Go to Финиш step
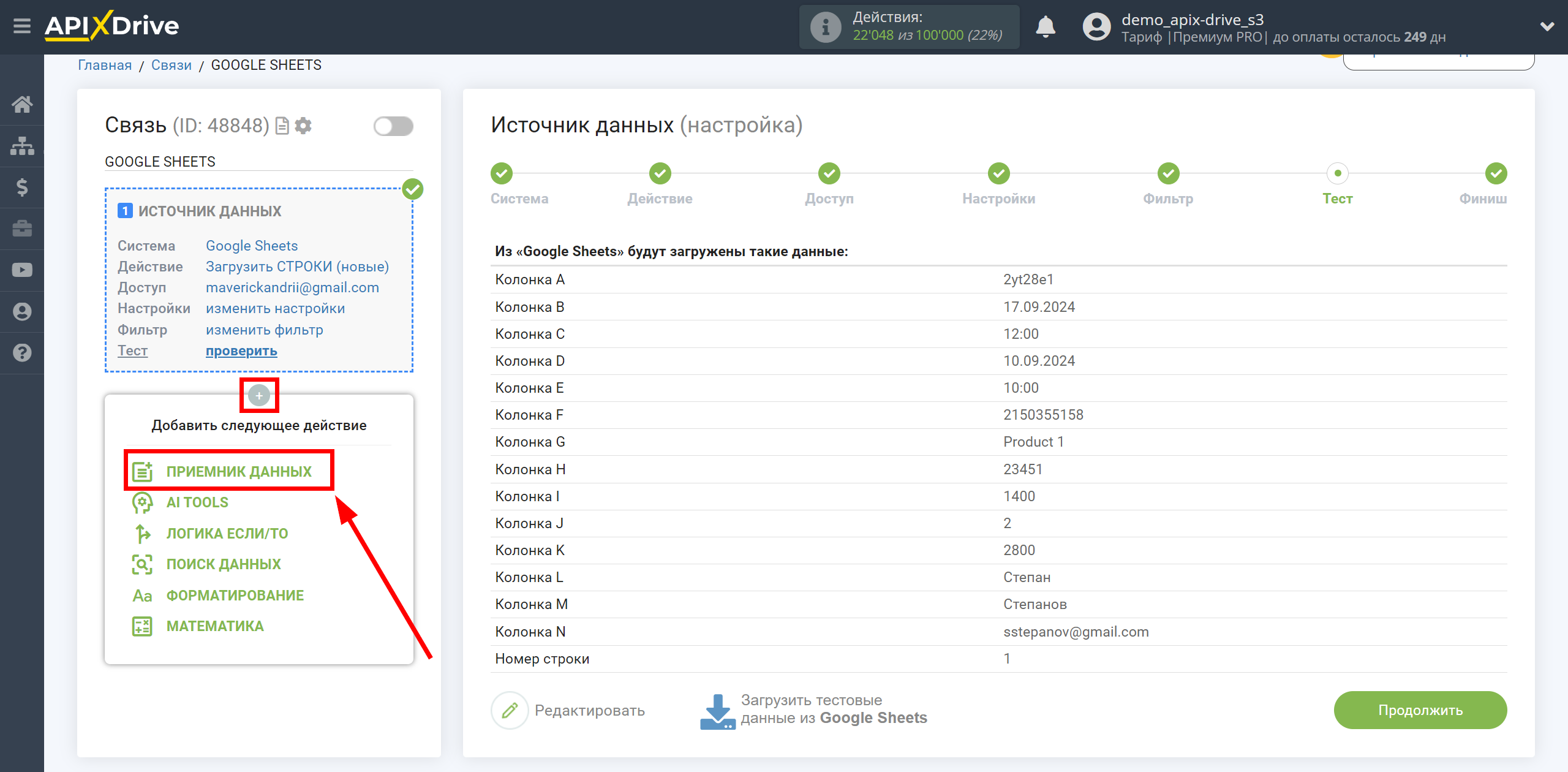 [1496, 173]
